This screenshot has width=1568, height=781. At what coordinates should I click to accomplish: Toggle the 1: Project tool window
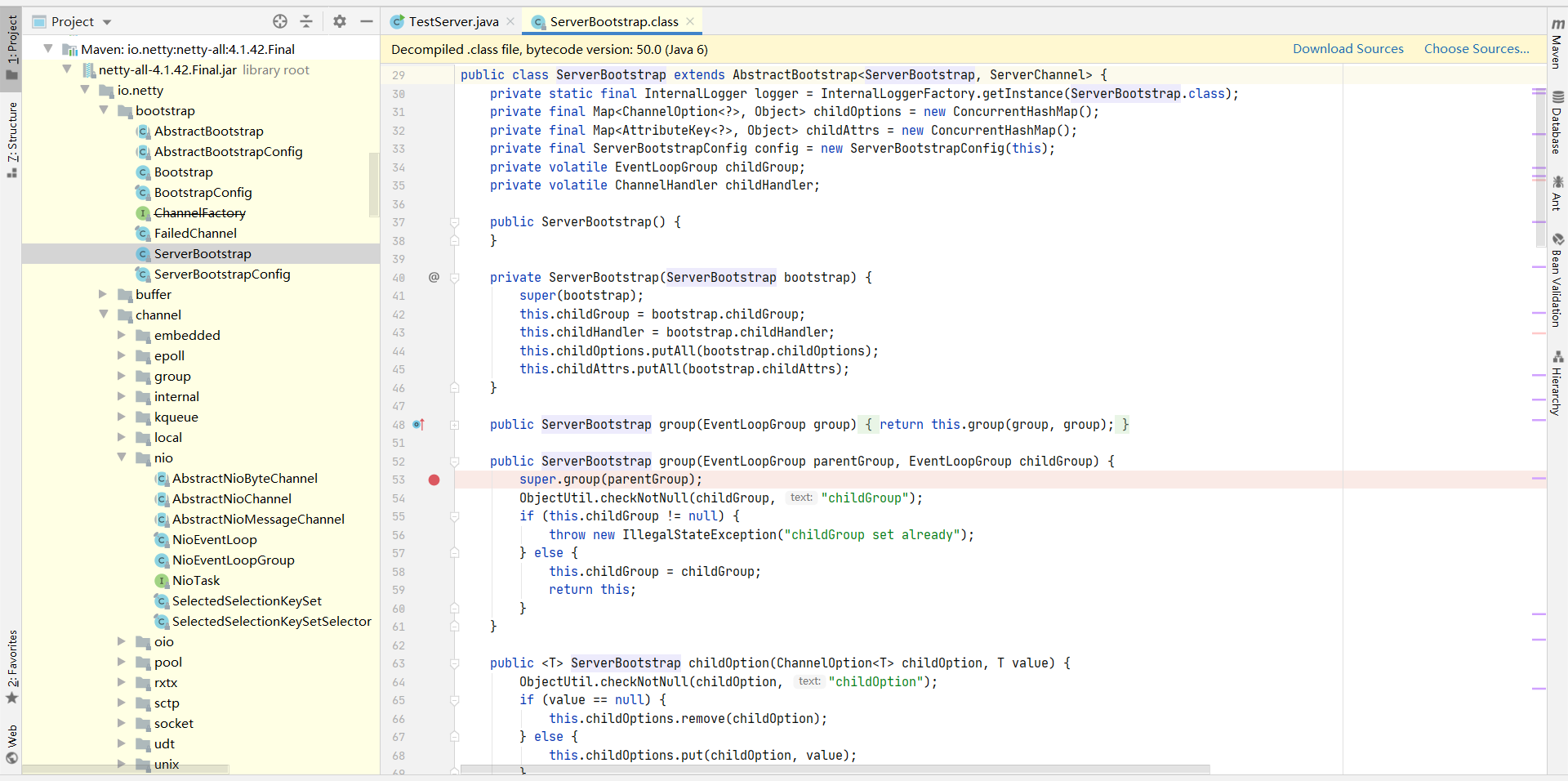pyautogui.click(x=12, y=47)
